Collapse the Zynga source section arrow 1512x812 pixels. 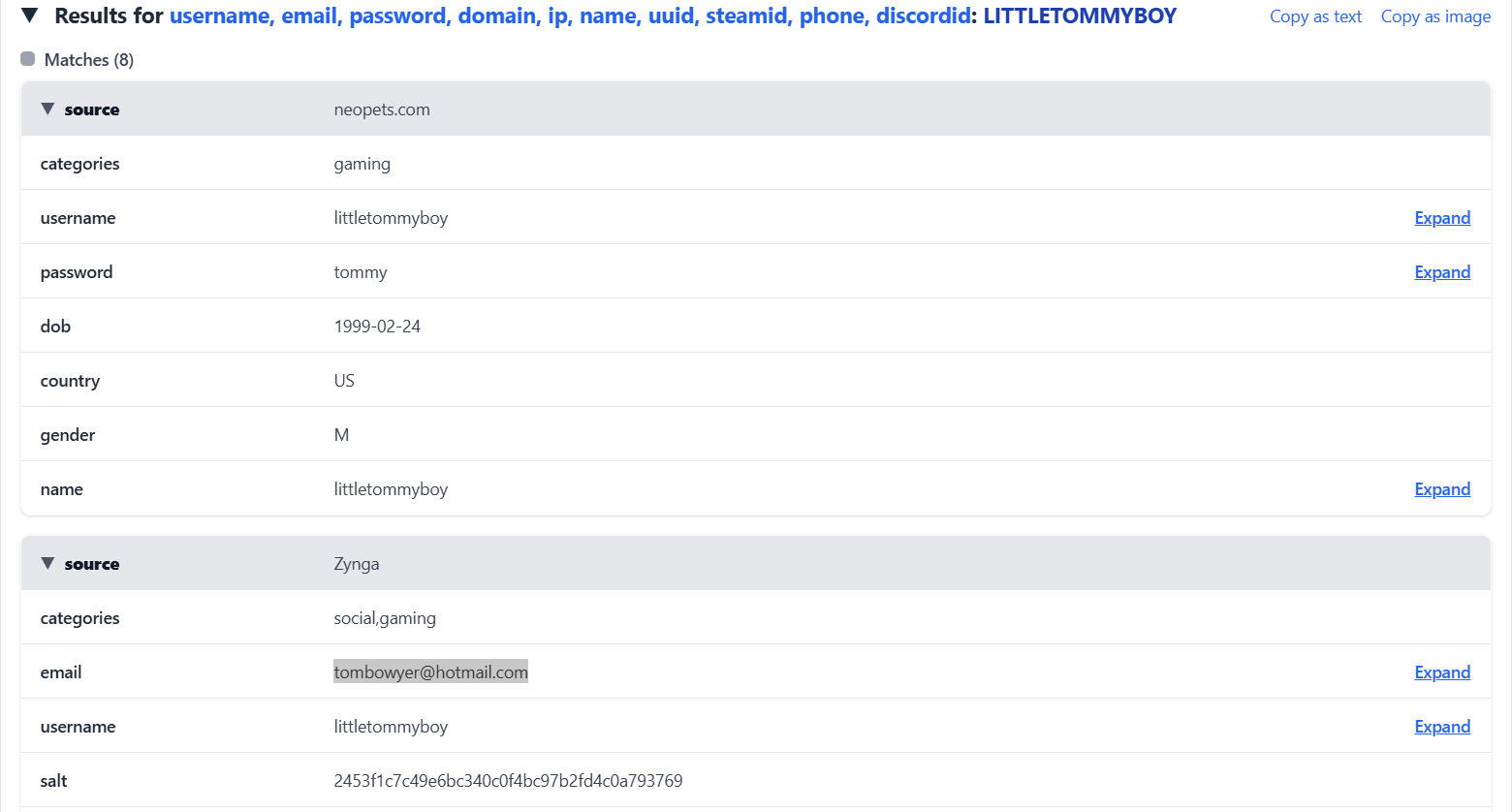point(47,563)
